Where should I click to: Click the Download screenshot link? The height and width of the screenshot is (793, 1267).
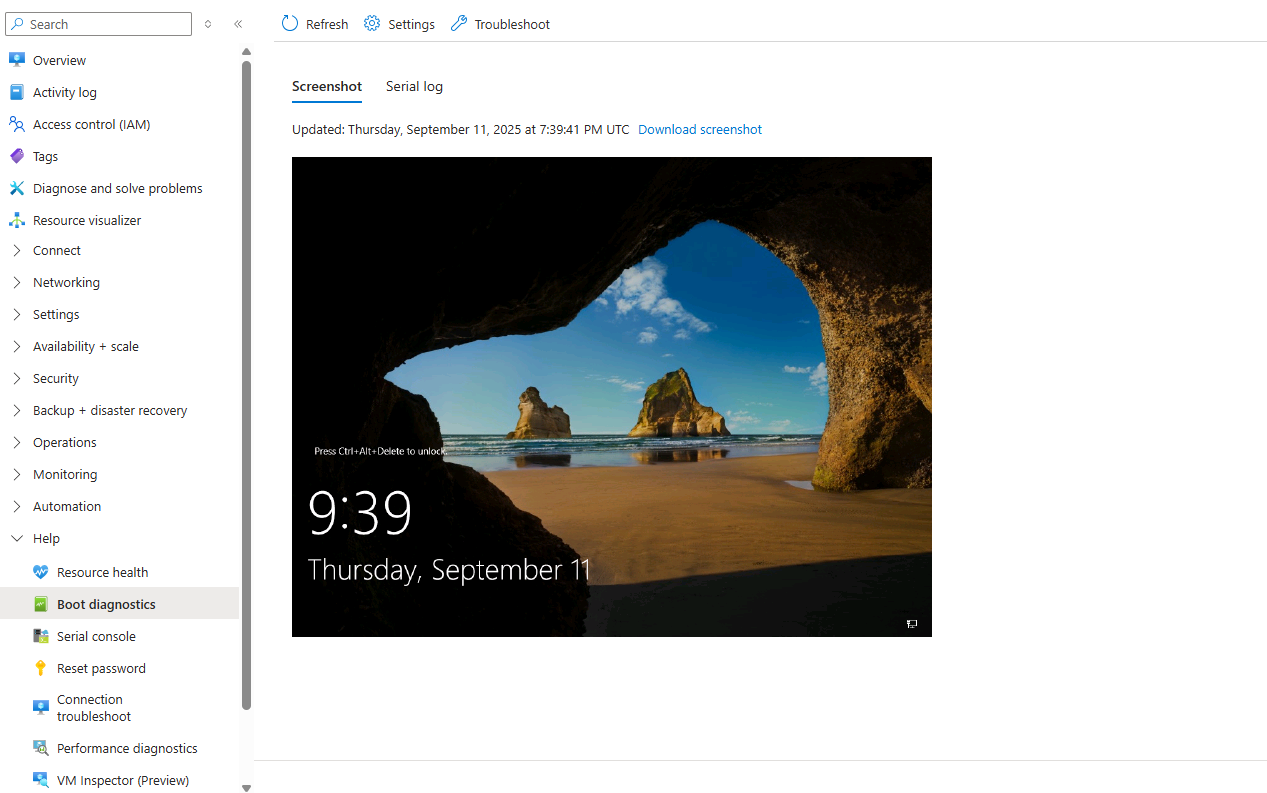pos(700,129)
